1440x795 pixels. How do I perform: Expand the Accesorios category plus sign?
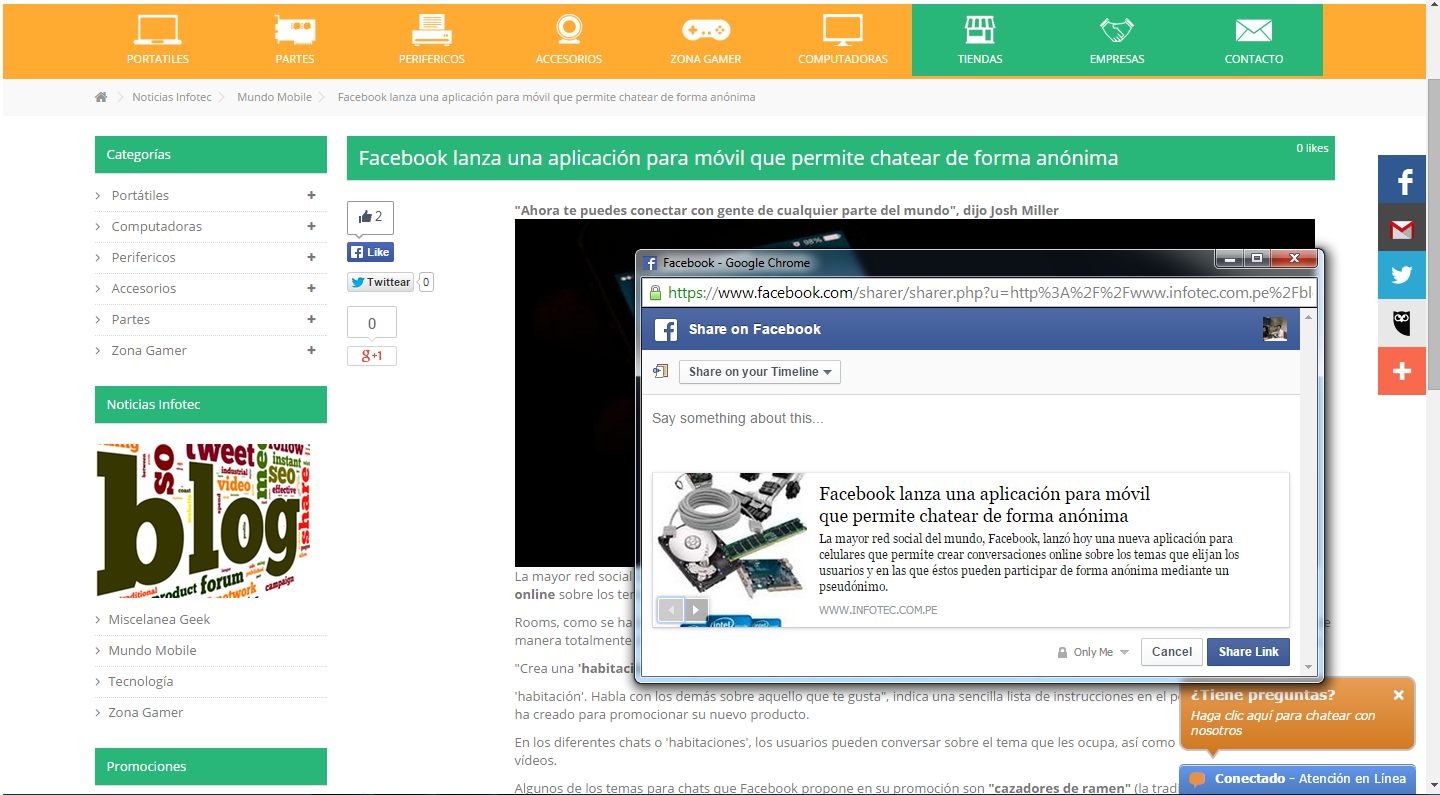pyautogui.click(x=312, y=288)
